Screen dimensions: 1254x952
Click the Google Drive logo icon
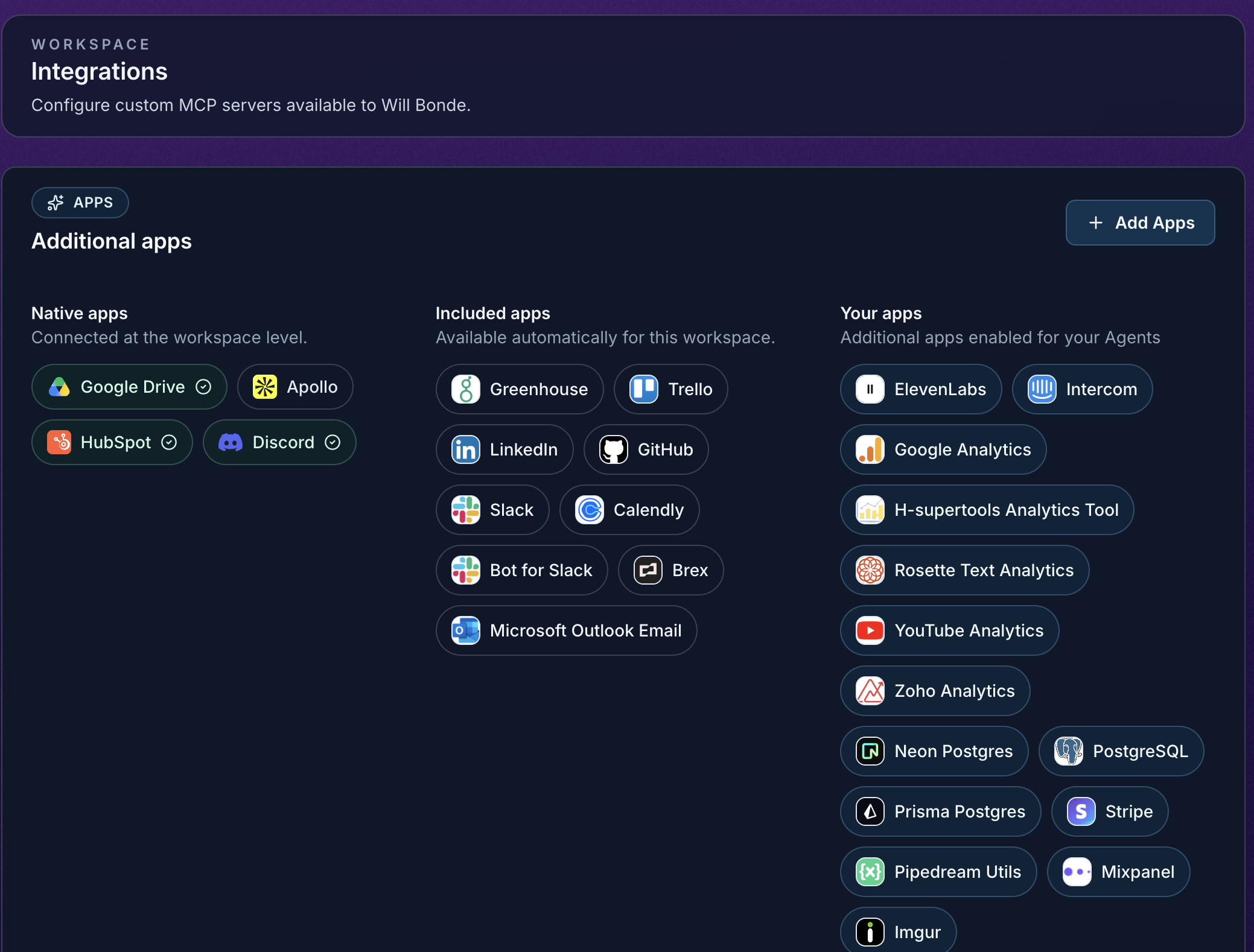59,387
